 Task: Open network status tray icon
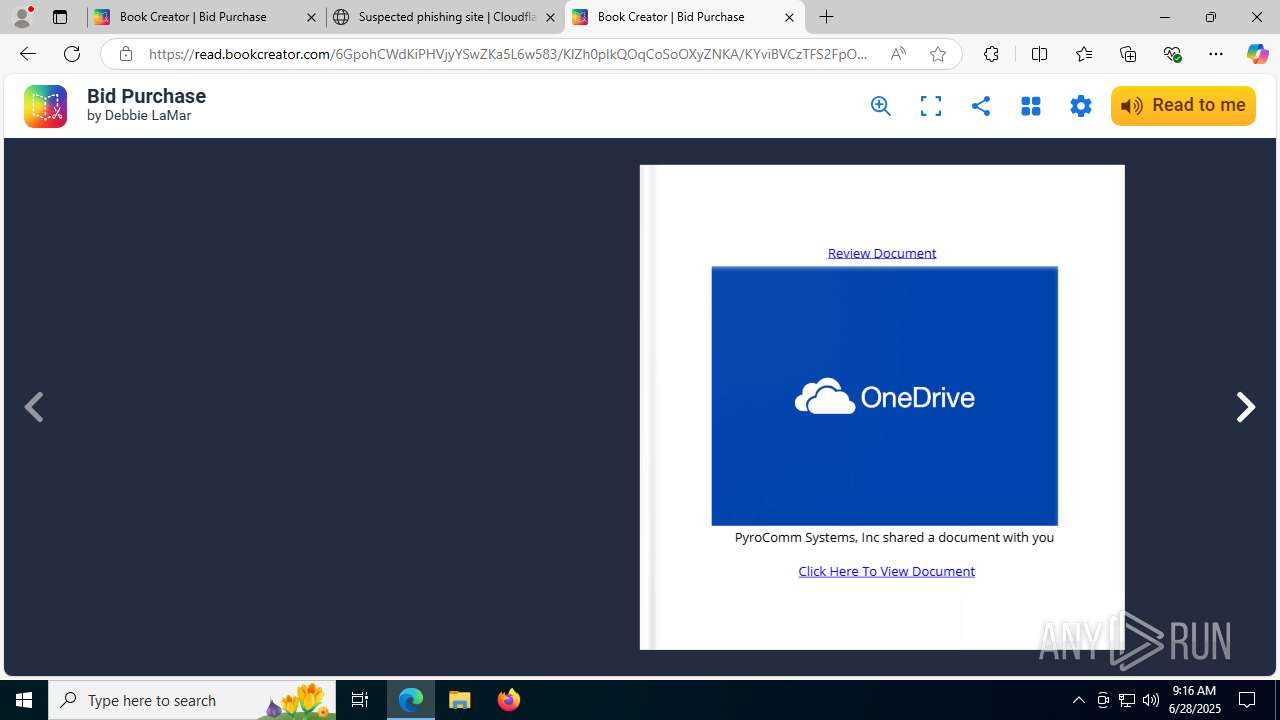[1127, 700]
